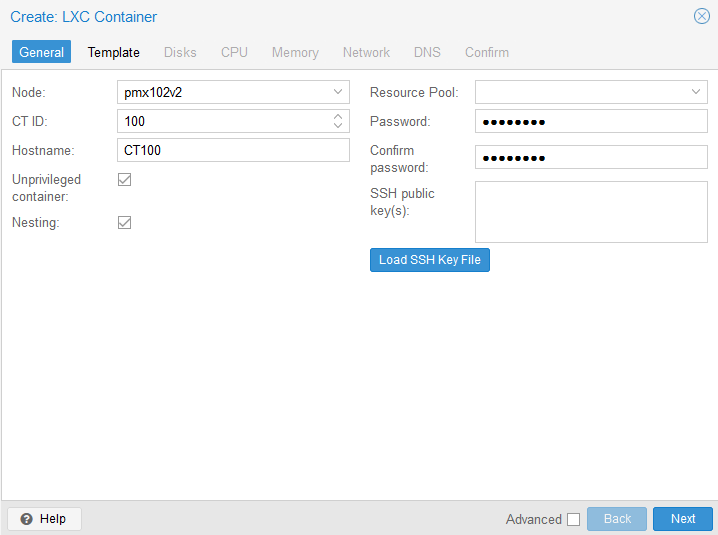Select the Disks tab
The image size is (718, 535).
tap(180, 52)
